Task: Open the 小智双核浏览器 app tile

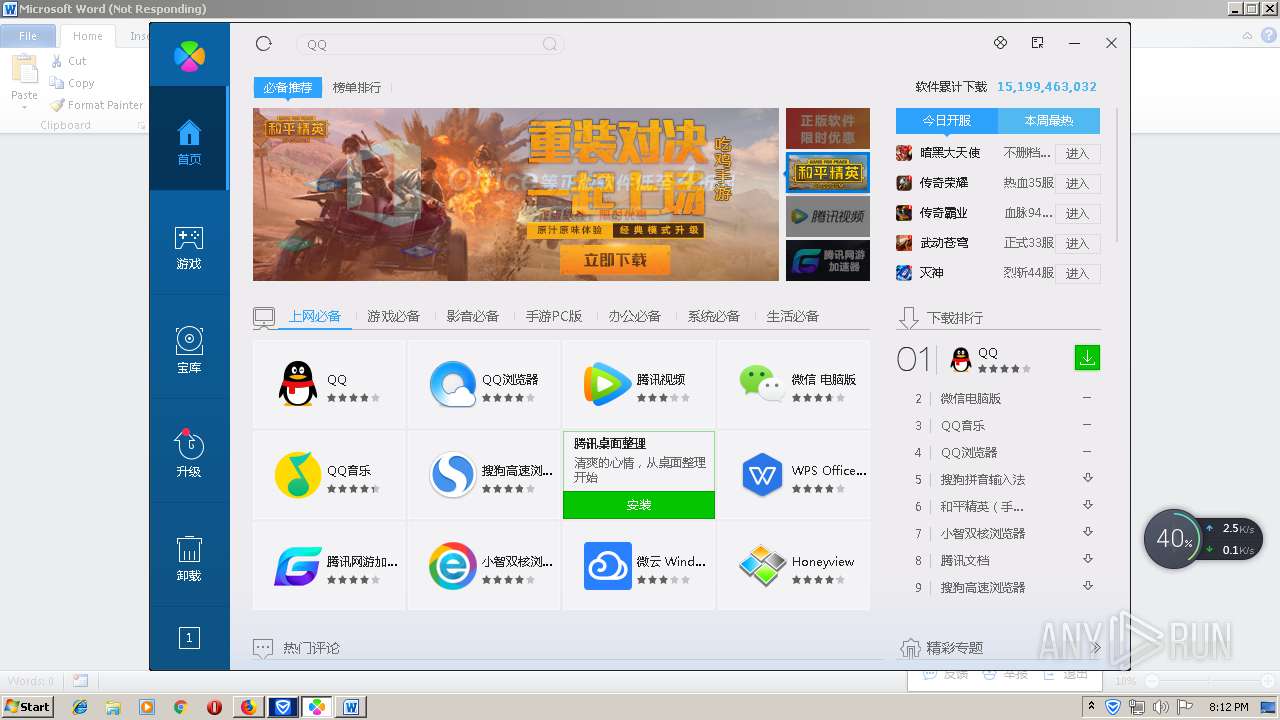Action: point(484,566)
